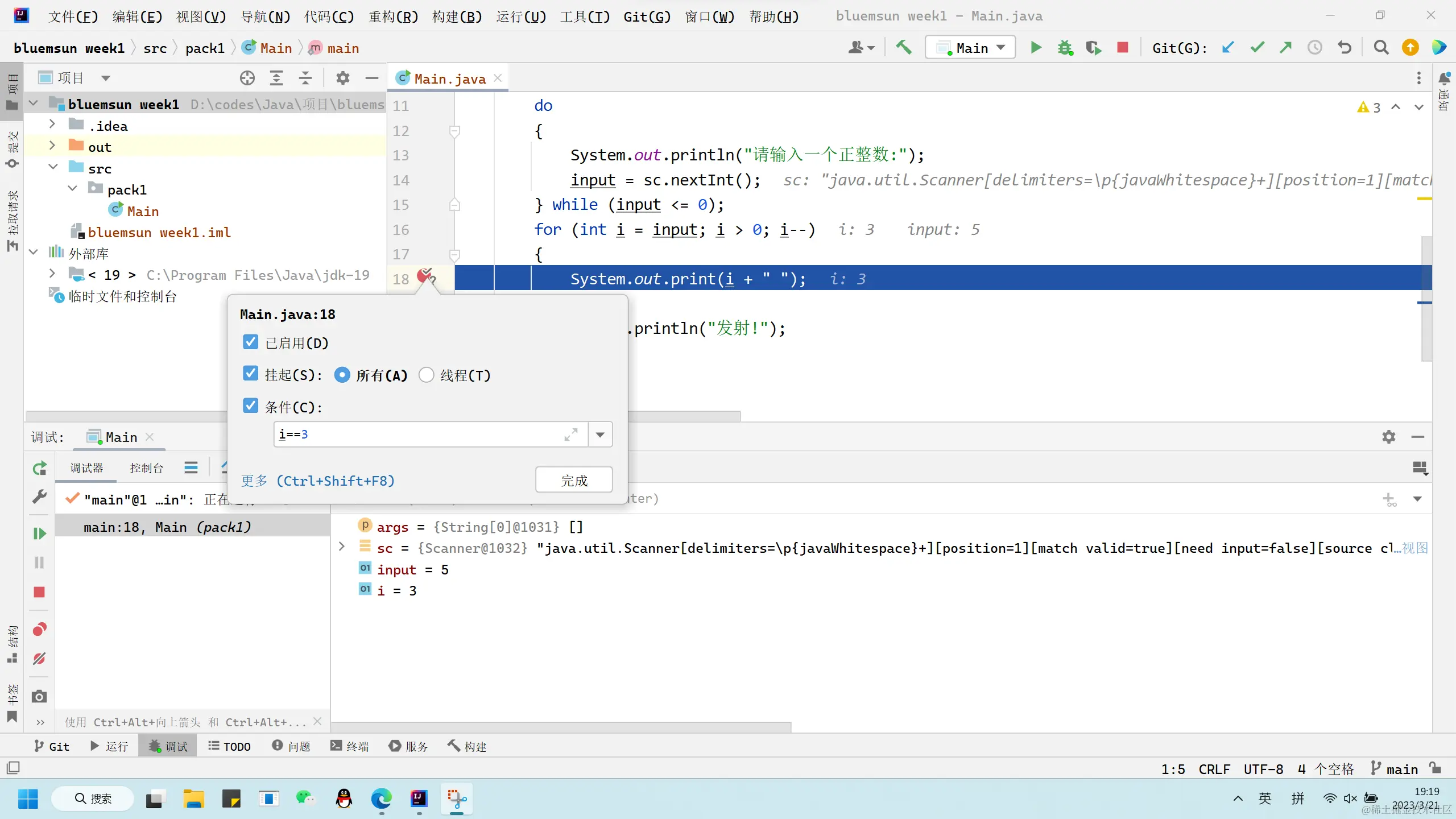Open the 重构(R) menu
Viewport: 1456px width, 819px height.
(x=393, y=16)
